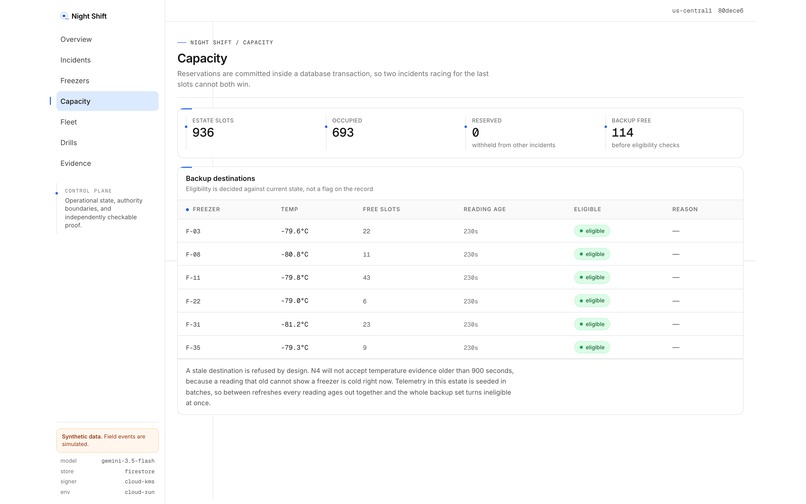Viewport: 806px width, 504px height.
Task: Click the eligible badge for F-08
Action: coord(592,254)
